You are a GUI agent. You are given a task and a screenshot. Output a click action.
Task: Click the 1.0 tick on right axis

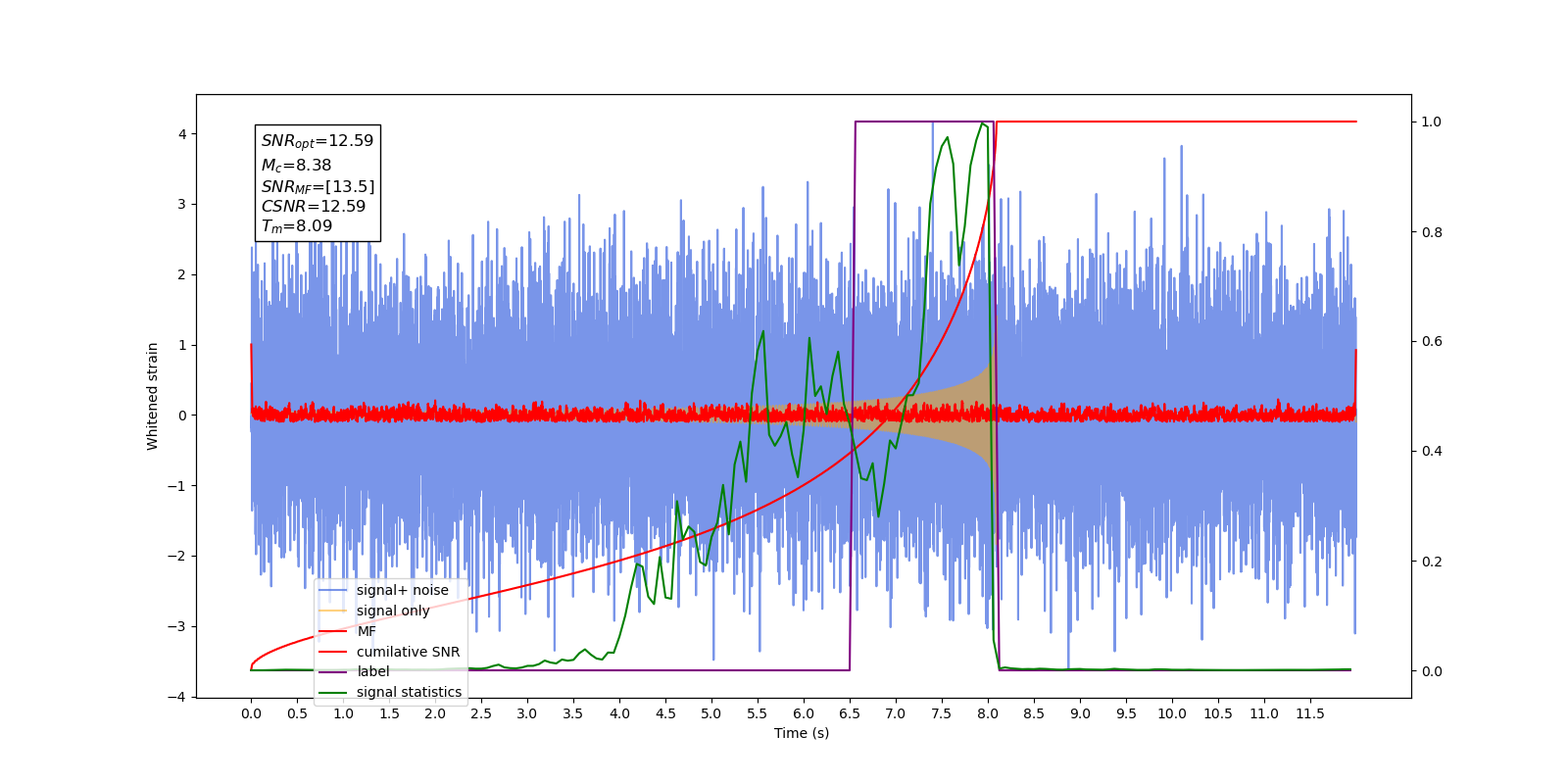click(1432, 122)
